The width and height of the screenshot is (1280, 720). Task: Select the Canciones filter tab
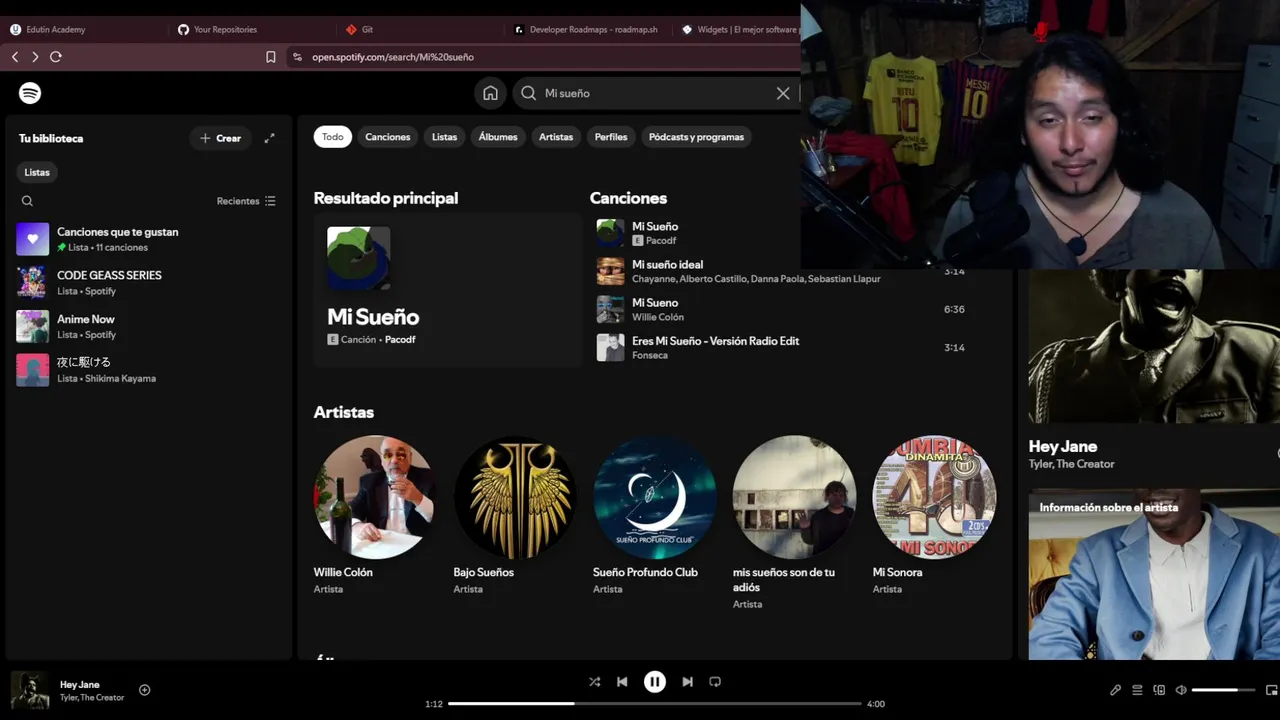[x=388, y=137]
